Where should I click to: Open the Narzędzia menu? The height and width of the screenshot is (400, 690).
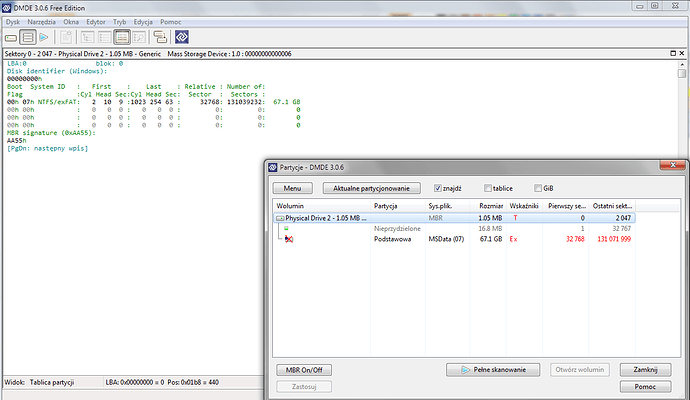click(x=41, y=22)
